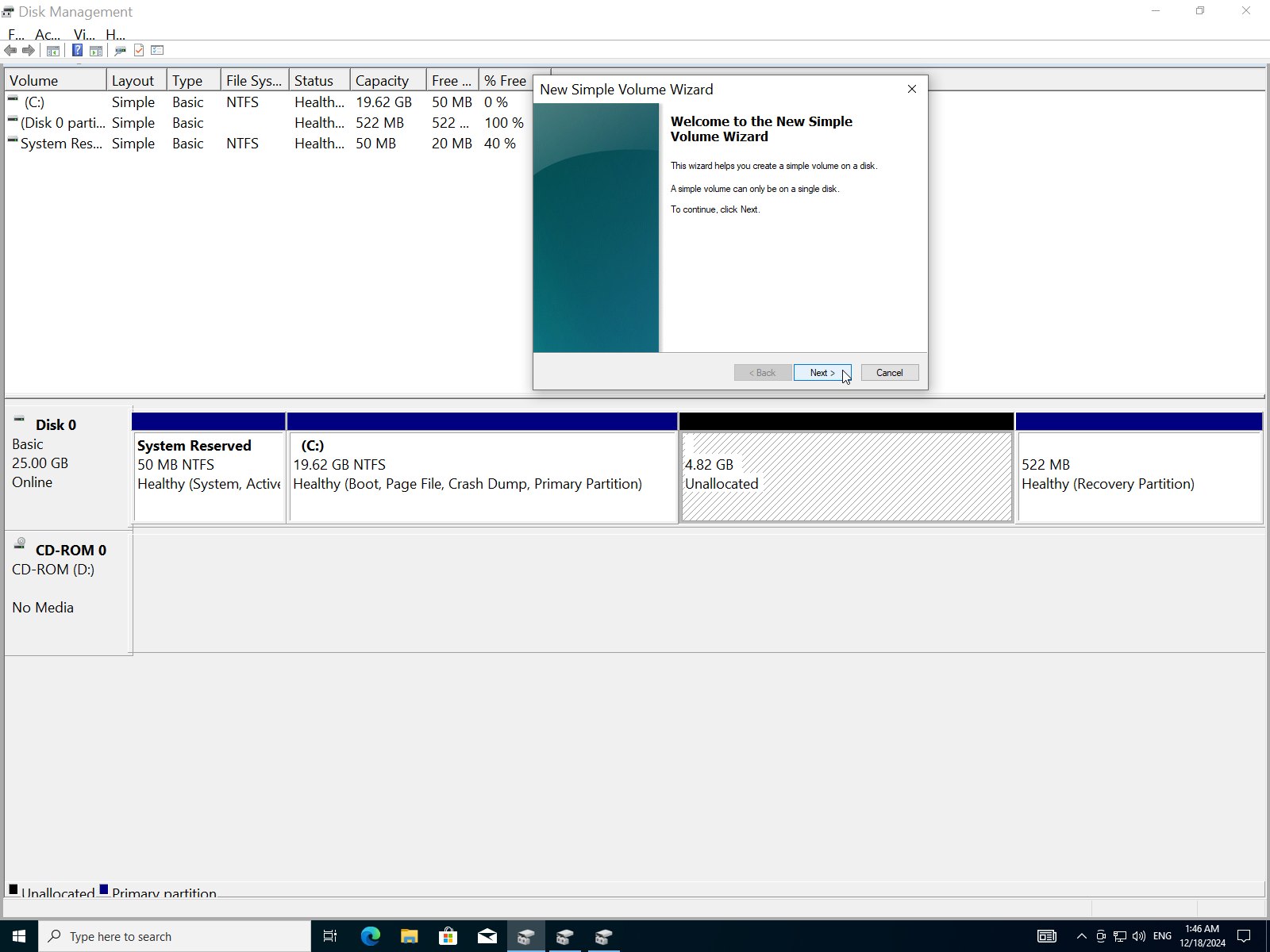Click the Back arrow toolbar icon
The image size is (1270, 952).
pos(10,51)
